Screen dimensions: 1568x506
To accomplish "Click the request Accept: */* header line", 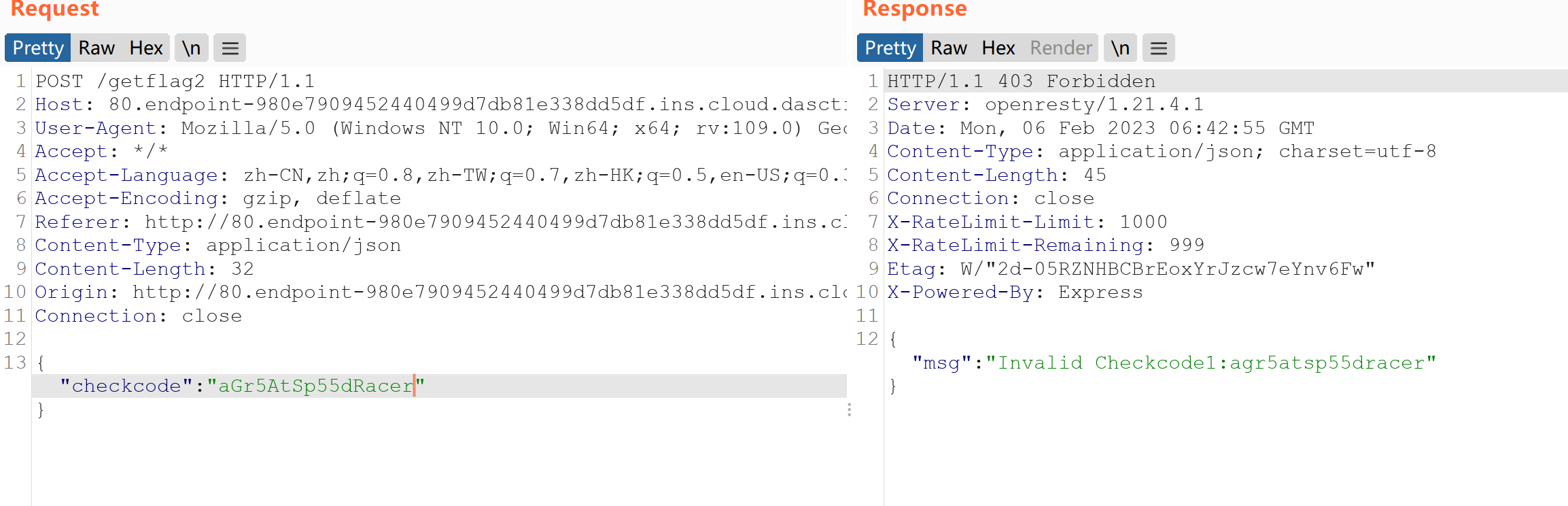I will 101,152.
